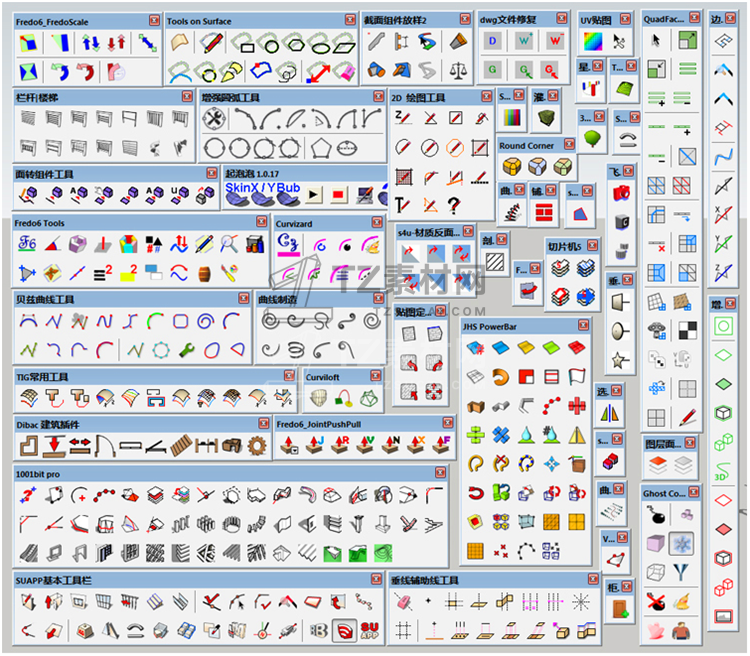This screenshot has width=750, height=656.
Task: Click the orange spiral ring icon in JHS PowerBar
Action: [x=500, y=377]
